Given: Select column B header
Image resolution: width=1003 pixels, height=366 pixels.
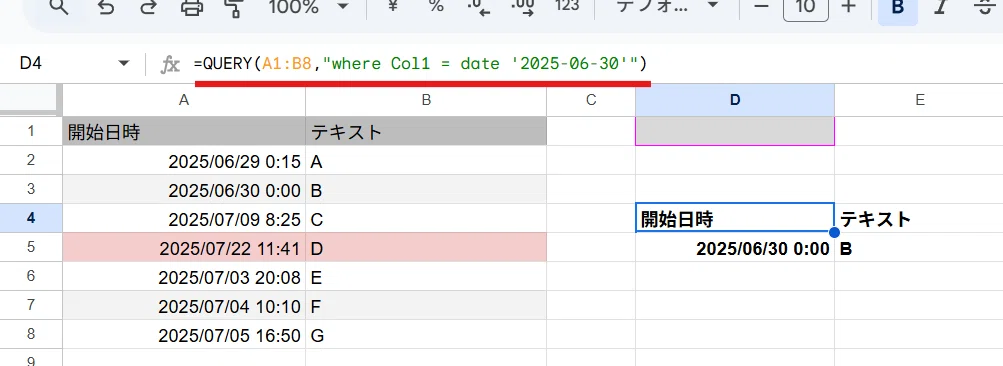Looking at the screenshot, I should click(x=426, y=100).
